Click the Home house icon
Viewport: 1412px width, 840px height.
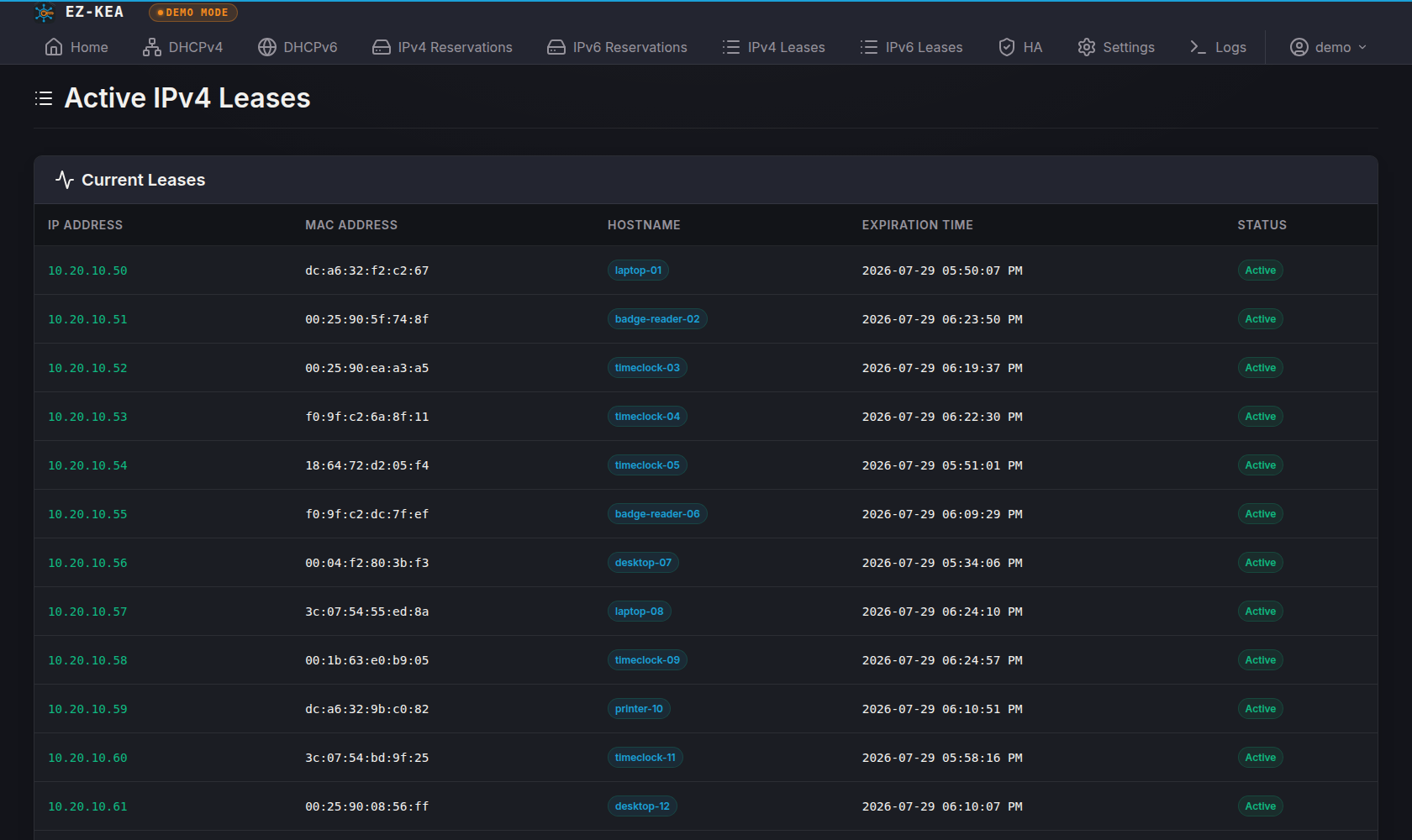pyautogui.click(x=54, y=47)
